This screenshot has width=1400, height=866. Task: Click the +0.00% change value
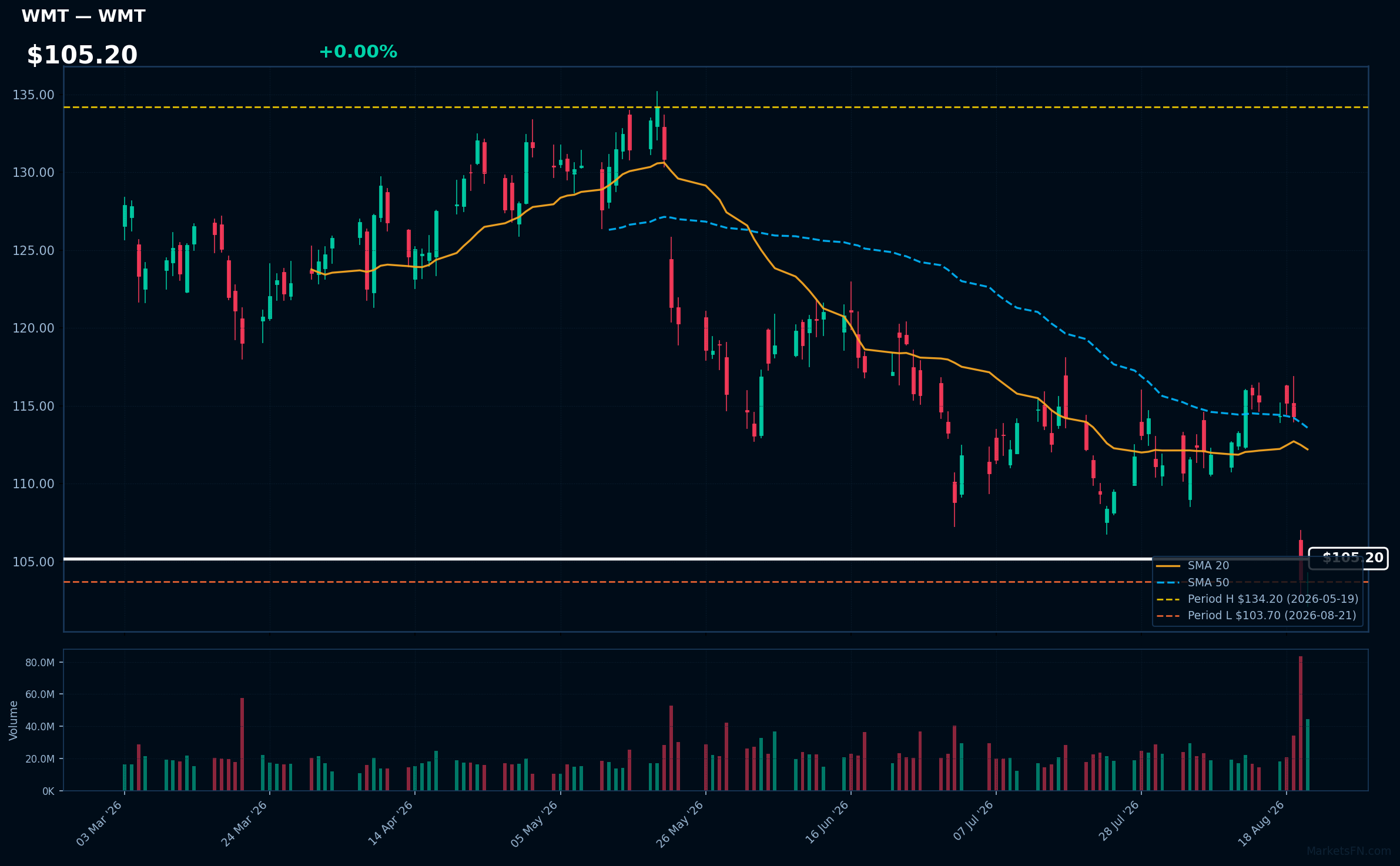point(358,52)
